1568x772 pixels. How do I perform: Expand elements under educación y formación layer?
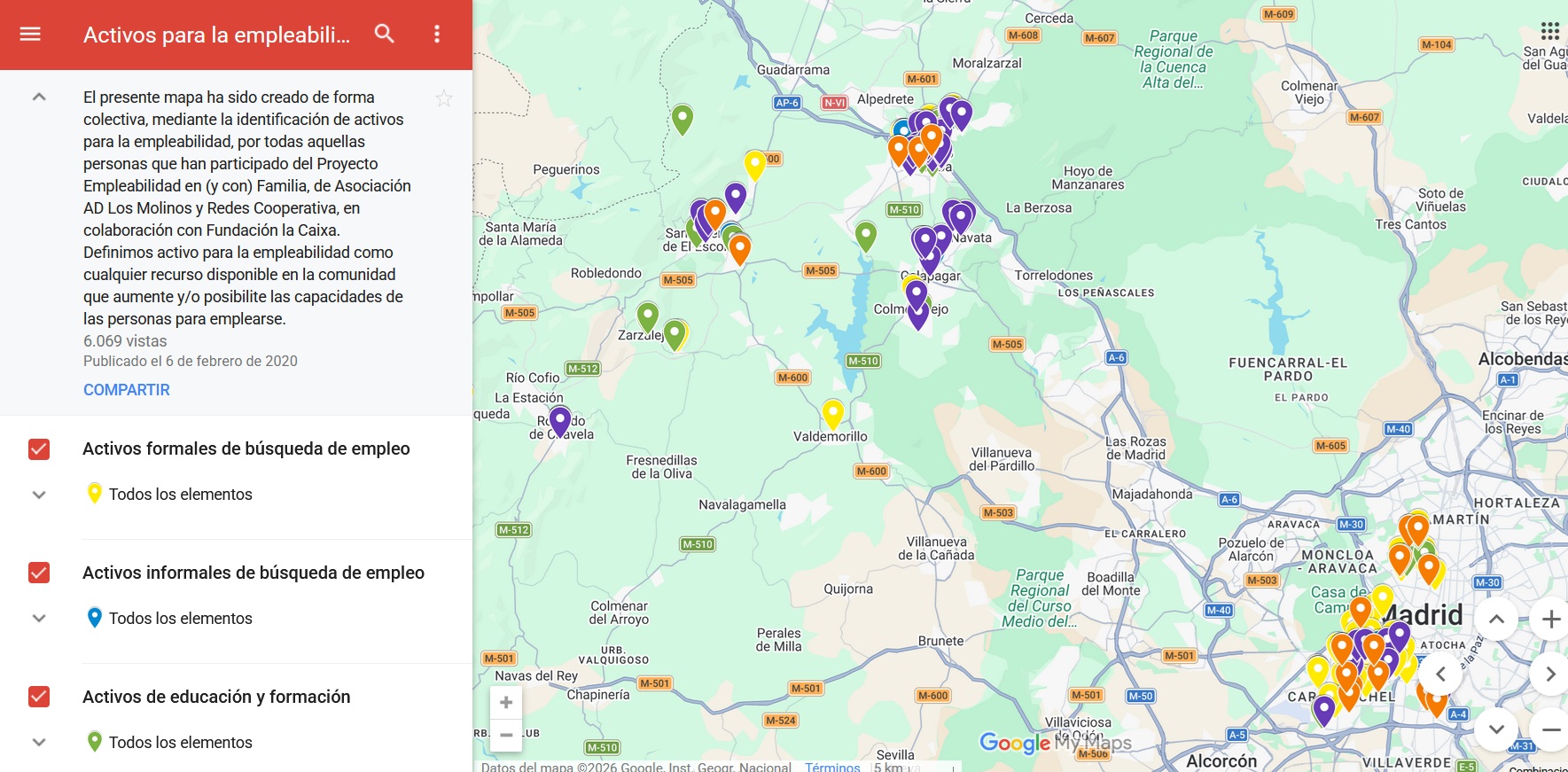39,743
